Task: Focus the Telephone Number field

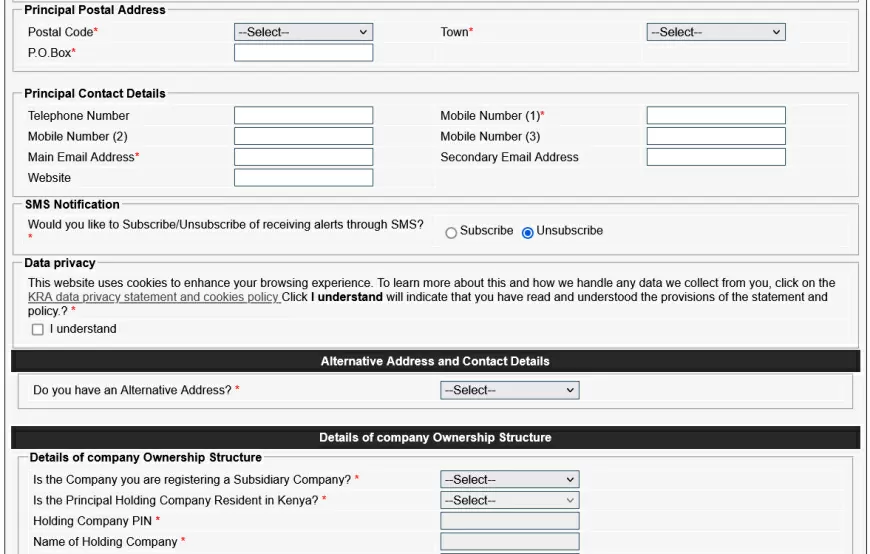Action: click(303, 116)
